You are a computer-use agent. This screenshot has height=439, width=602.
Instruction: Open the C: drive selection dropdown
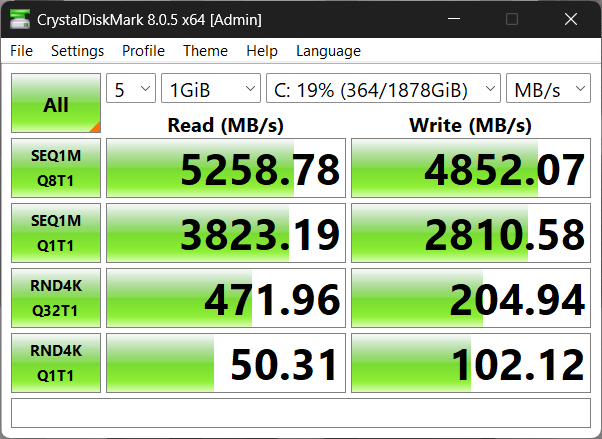tap(383, 90)
